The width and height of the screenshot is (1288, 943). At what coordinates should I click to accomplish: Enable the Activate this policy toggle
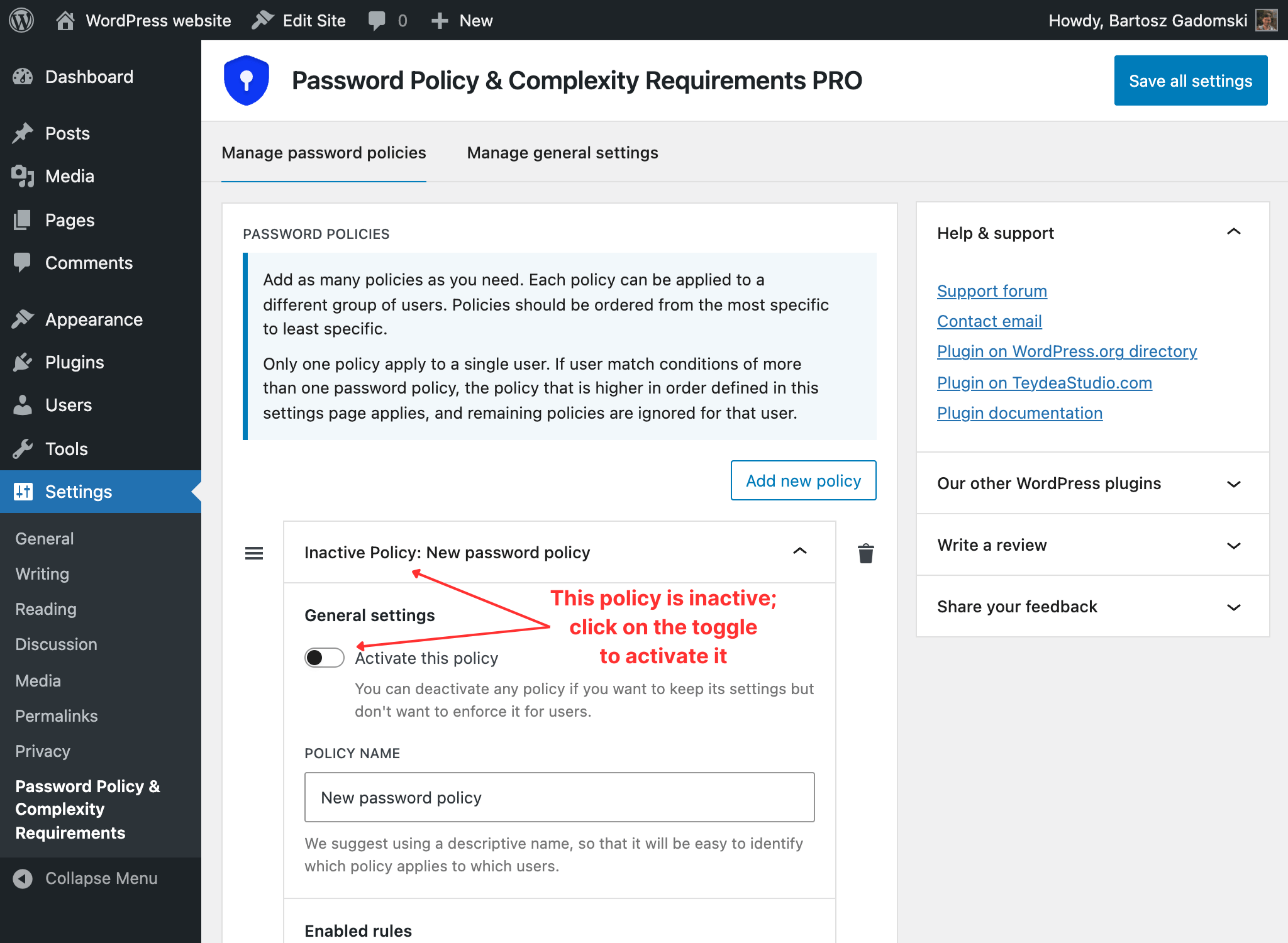[325, 658]
